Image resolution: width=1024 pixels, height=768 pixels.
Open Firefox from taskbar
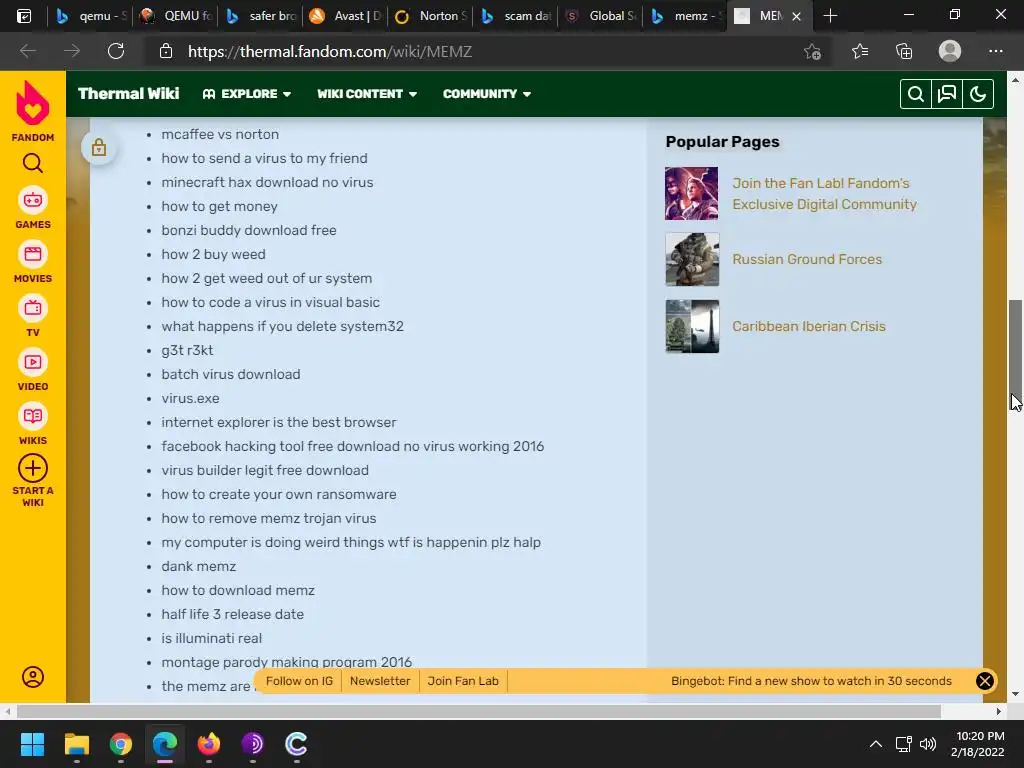pyautogui.click(x=209, y=744)
